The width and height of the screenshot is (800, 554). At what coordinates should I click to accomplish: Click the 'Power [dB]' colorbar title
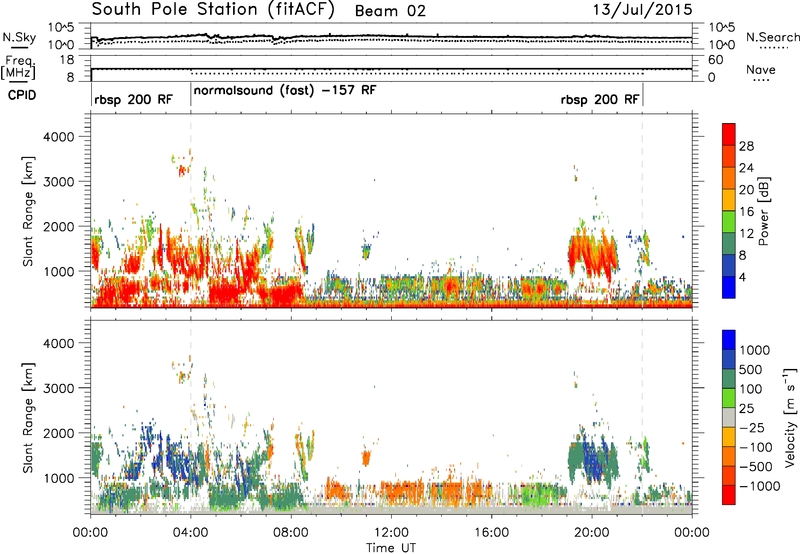tap(763, 211)
